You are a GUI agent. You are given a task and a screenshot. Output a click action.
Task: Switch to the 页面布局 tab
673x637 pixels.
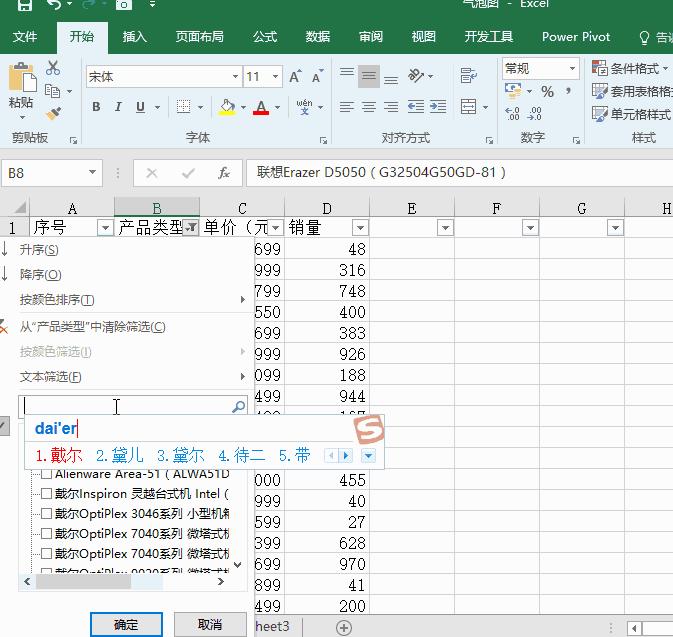point(200,37)
